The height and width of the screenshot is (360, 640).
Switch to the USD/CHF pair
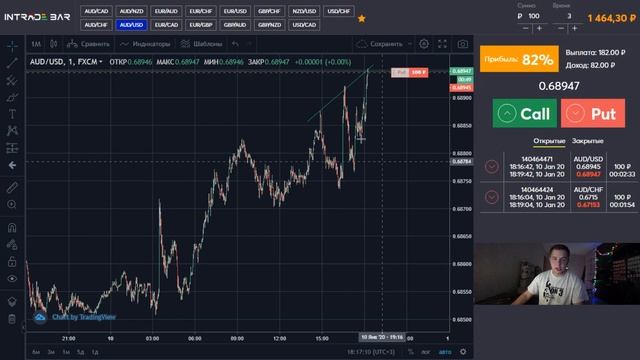click(x=339, y=11)
